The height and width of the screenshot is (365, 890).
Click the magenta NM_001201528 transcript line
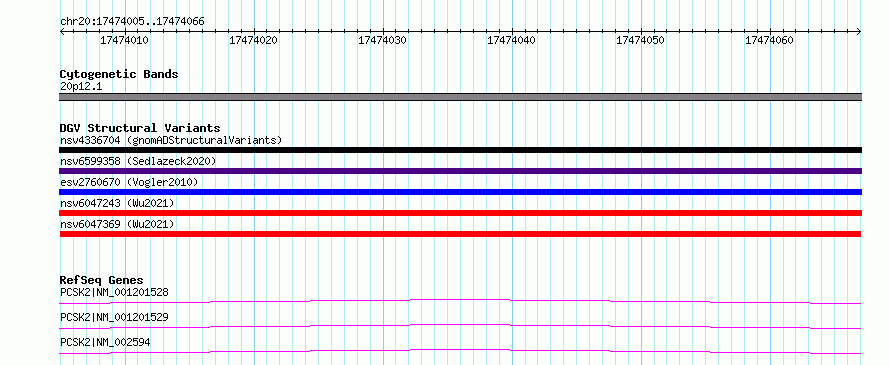click(460, 301)
